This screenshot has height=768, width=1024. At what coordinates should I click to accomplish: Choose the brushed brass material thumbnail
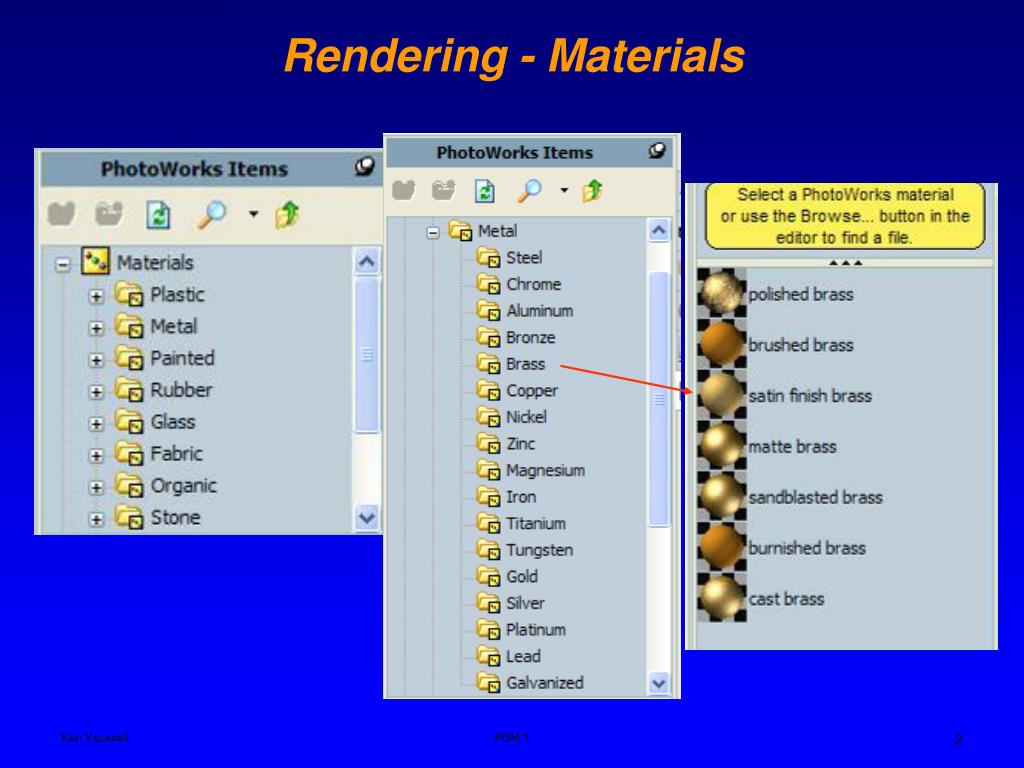point(722,344)
